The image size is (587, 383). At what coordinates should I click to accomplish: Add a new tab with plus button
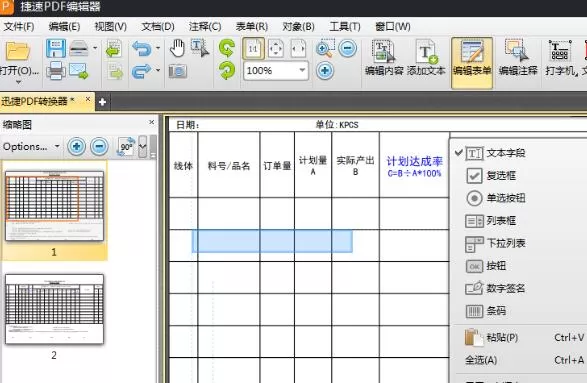(102, 102)
